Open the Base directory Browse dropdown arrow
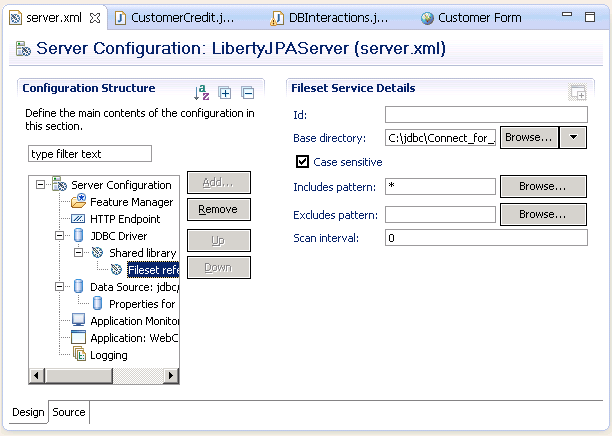Viewport: 612px width, 436px height. click(573, 138)
